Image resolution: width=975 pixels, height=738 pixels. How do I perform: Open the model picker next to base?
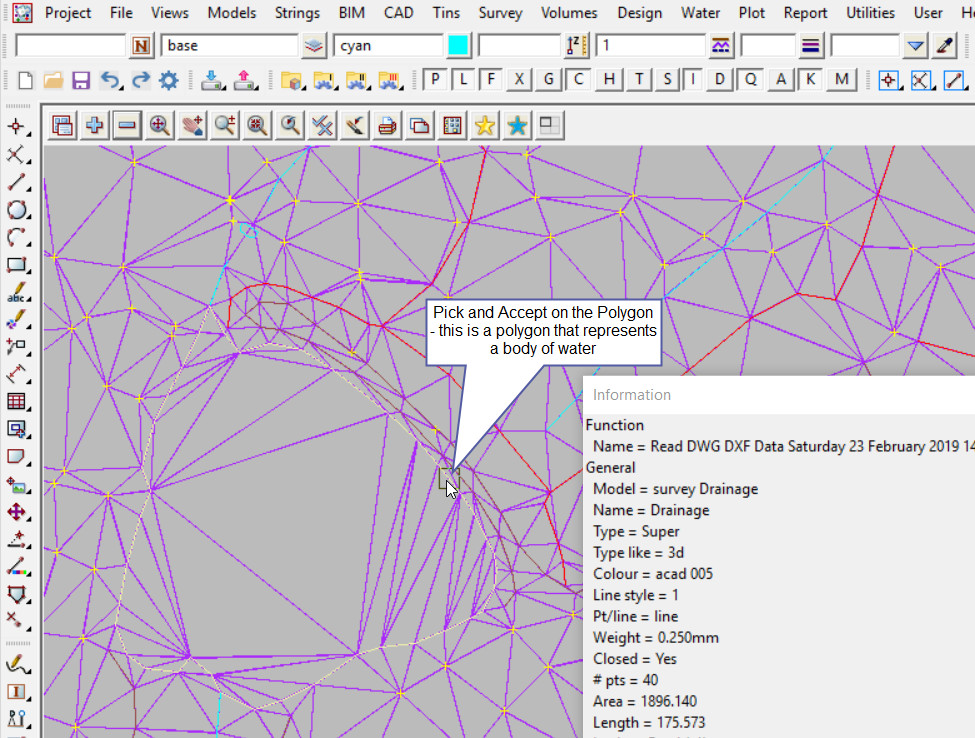pos(314,46)
